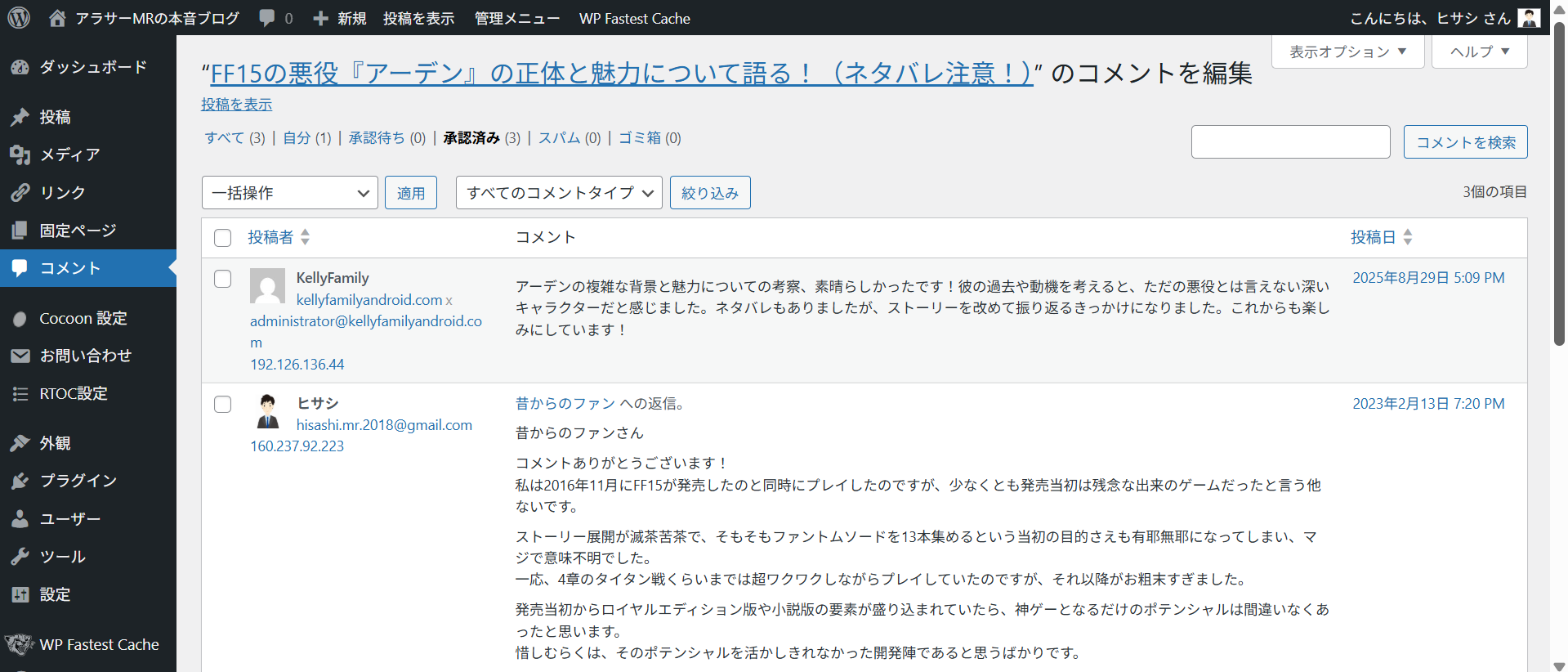Open the ゴミ箱 comments filter
Image resolution: width=1568 pixels, height=672 pixels.
(x=640, y=138)
